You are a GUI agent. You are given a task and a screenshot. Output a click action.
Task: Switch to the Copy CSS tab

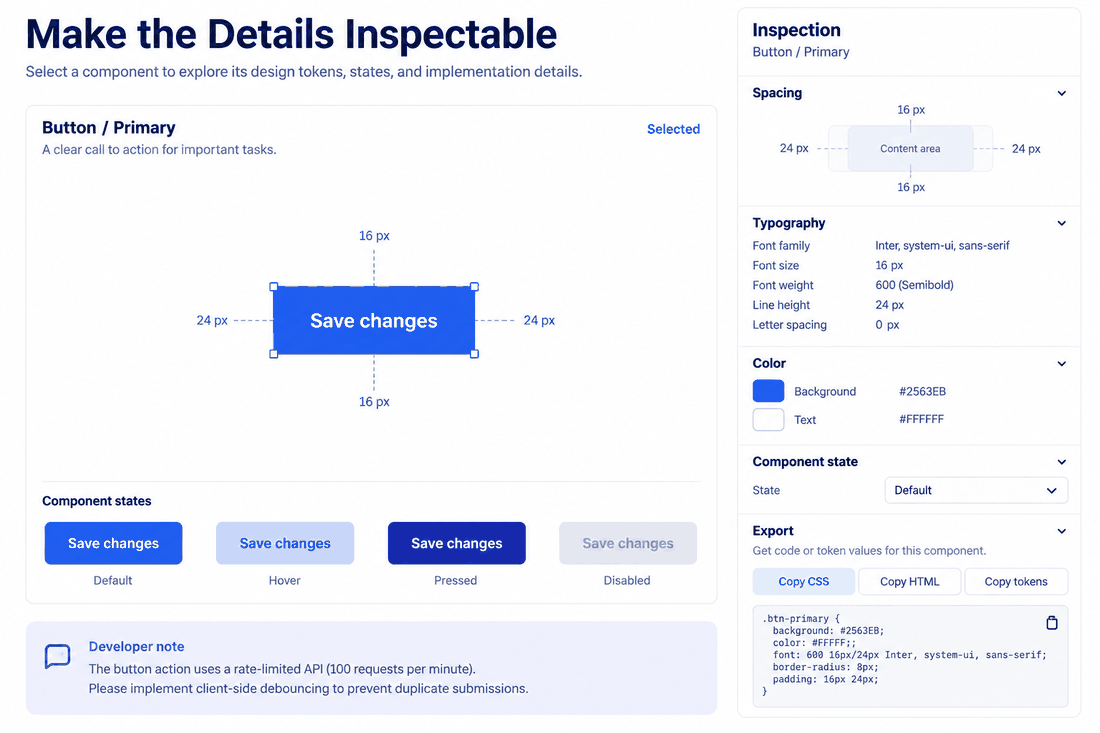pyautogui.click(x=803, y=581)
